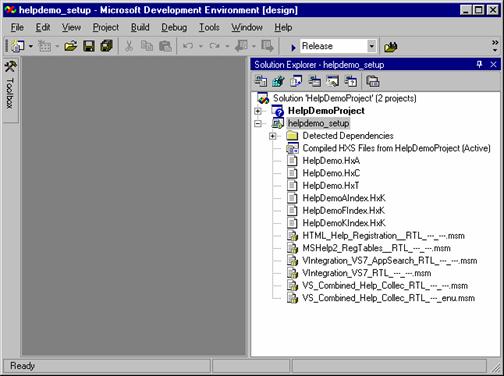Select Solution 'HelpDemoProject' root node

coord(345,98)
